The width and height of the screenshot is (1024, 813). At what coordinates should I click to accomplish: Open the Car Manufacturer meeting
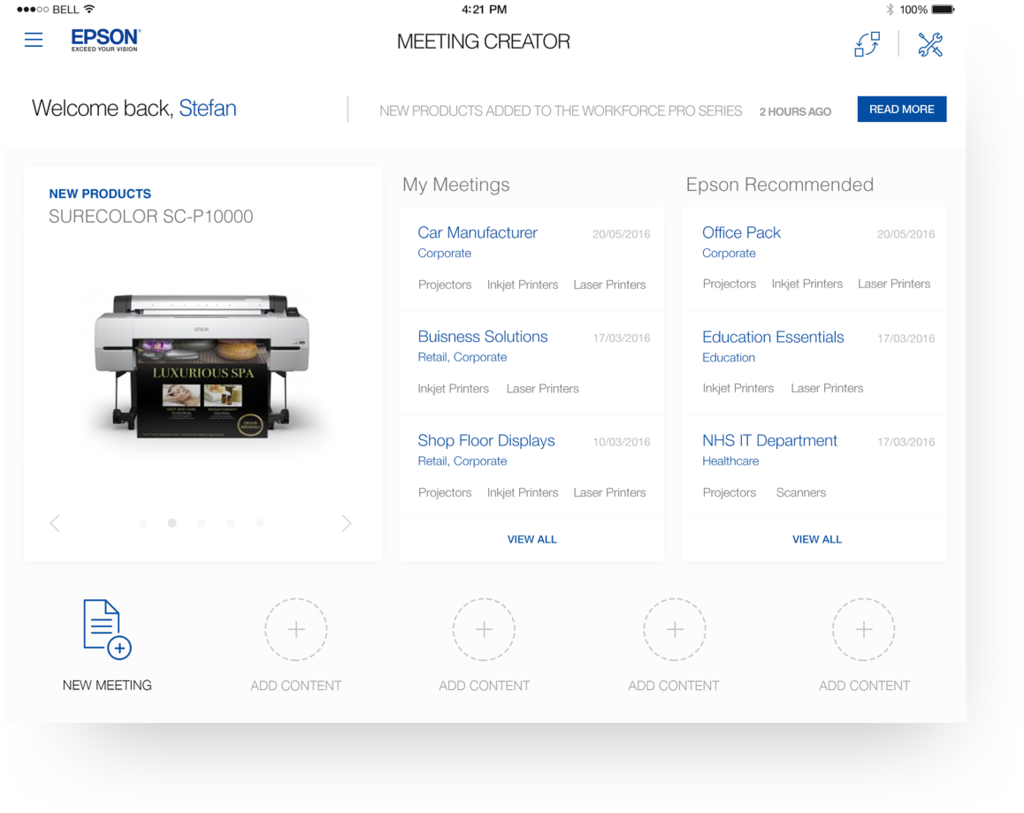pyautogui.click(x=477, y=232)
